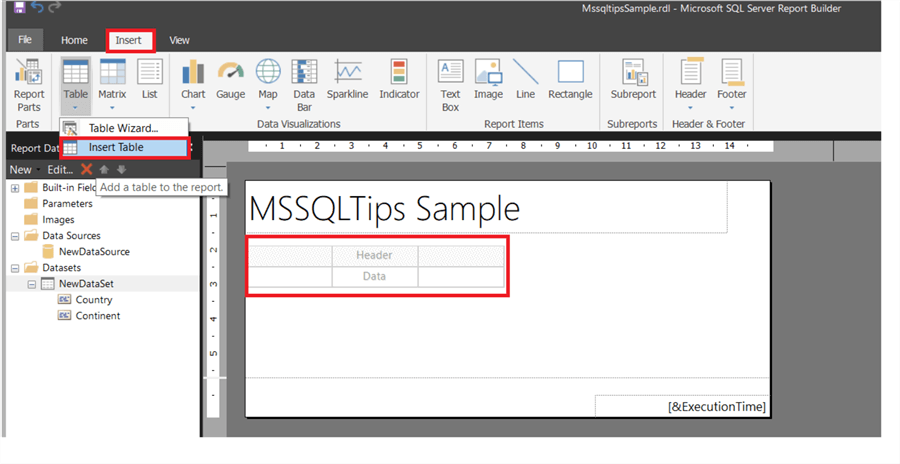The image size is (900, 464).
Task: Switch to the View tab
Action: (179, 40)
